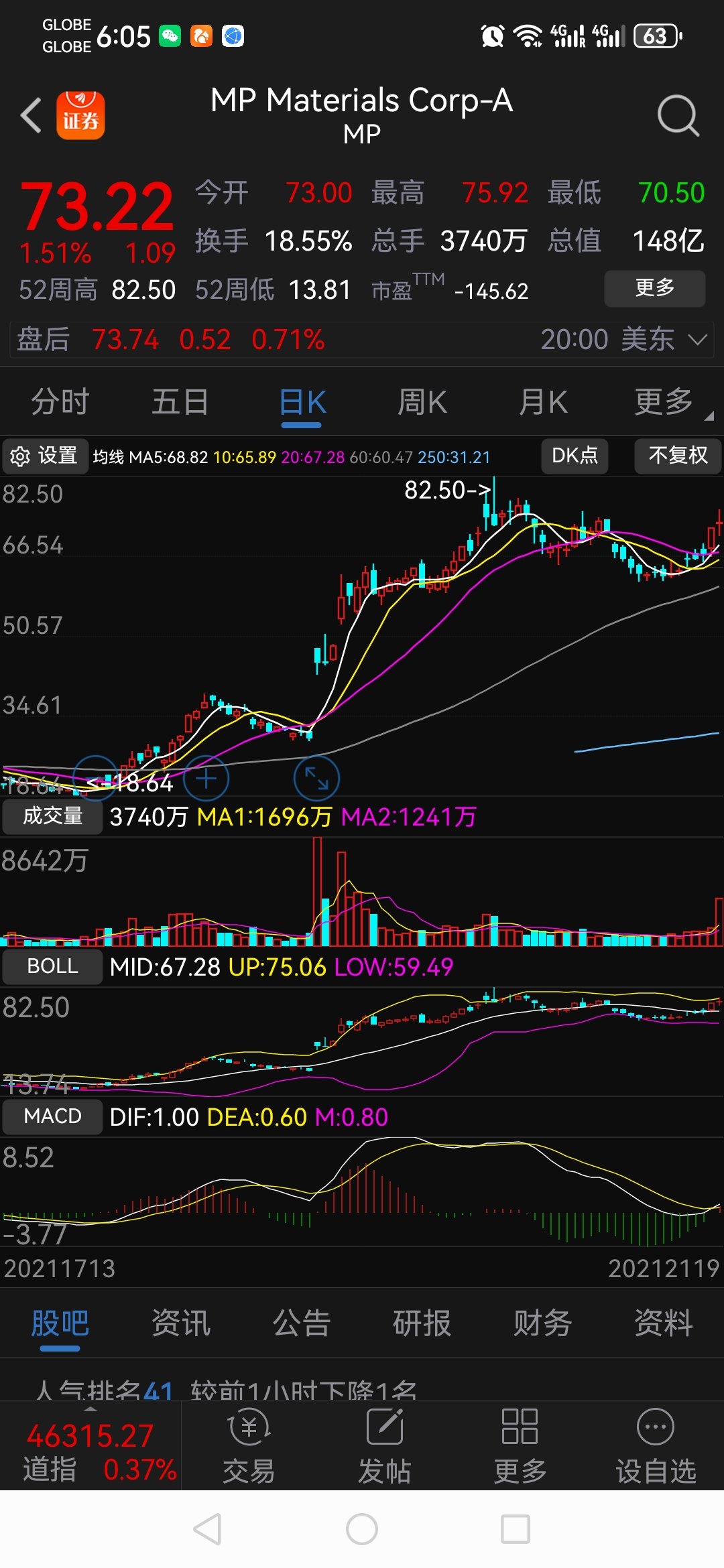Screen dimensions: 724x1568
Task: Select the 日K daily chart tab
Action: pyautogui.click(x=302, y=403)
